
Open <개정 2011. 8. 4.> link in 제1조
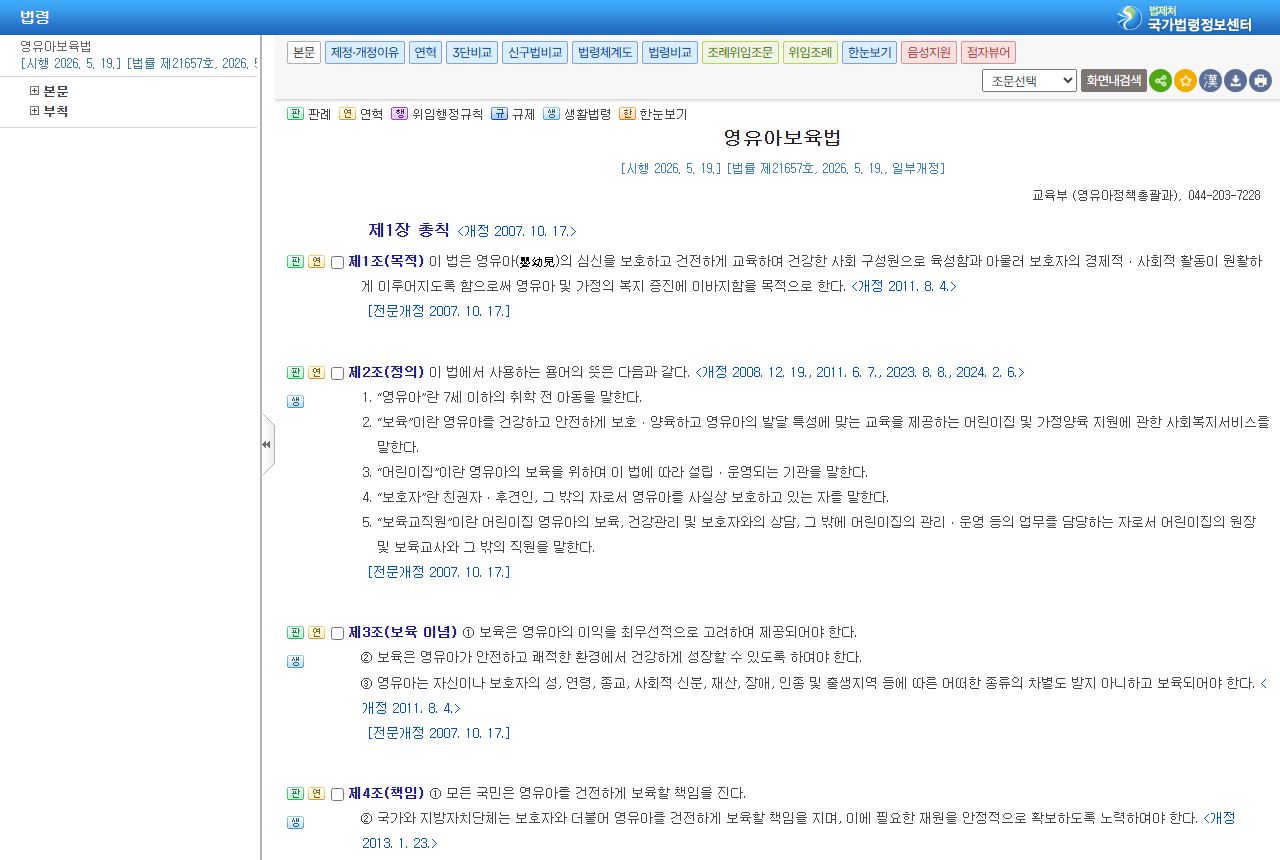(904, 286)
